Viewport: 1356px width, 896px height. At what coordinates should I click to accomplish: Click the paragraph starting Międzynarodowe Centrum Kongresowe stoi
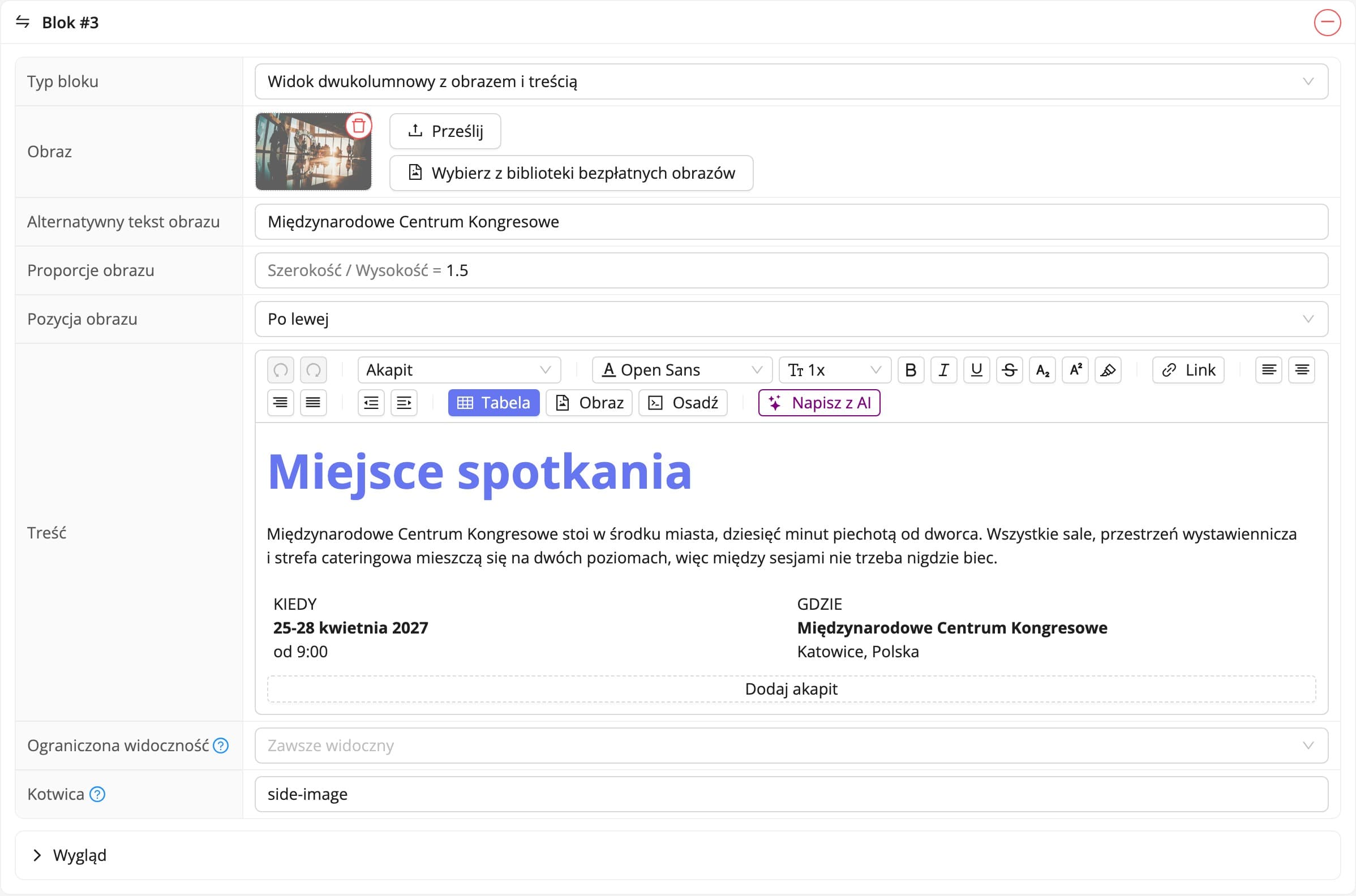tap(782, 546)
